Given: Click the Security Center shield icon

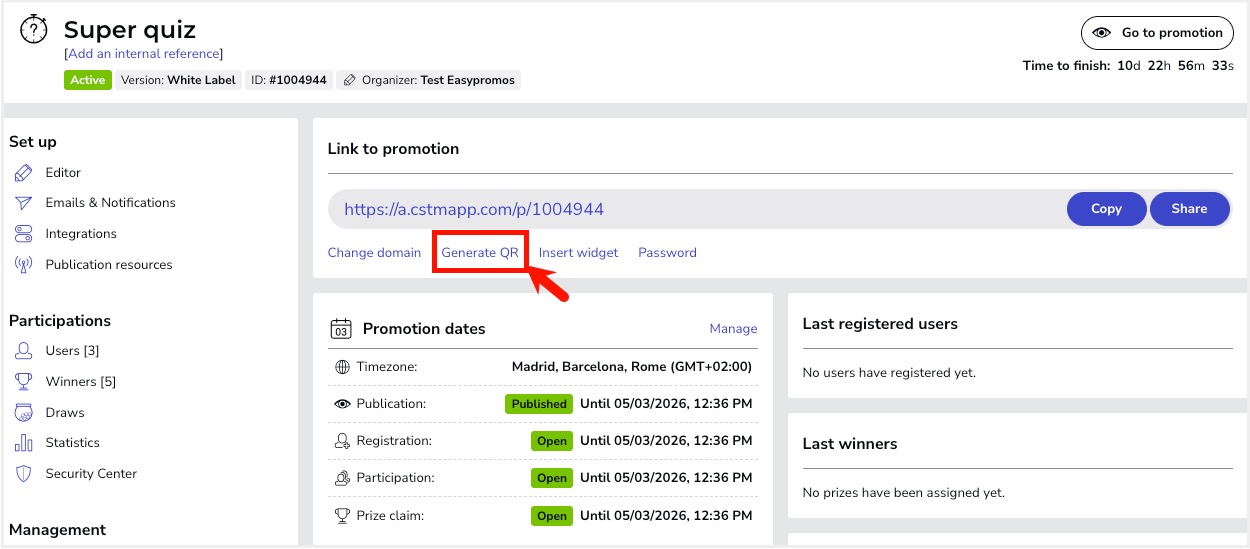Looking at the screenshot, I should 24,474.
